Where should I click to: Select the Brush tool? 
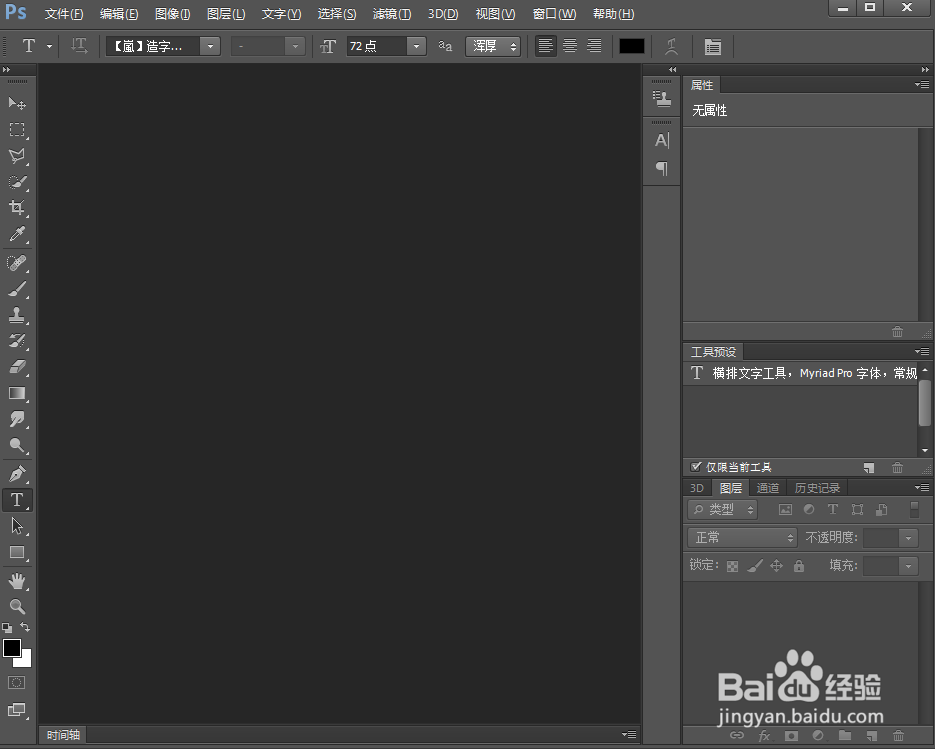[x=17, y=289]
